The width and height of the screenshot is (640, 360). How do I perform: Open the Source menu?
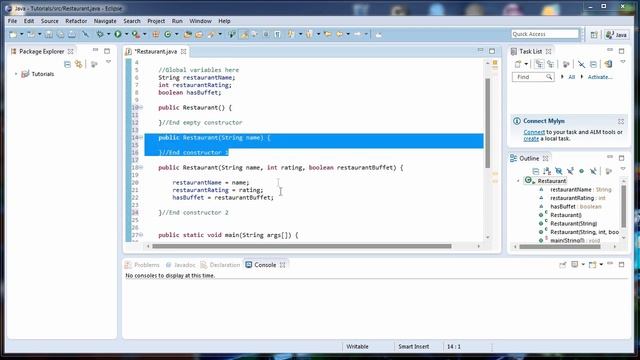coord(49,21)
